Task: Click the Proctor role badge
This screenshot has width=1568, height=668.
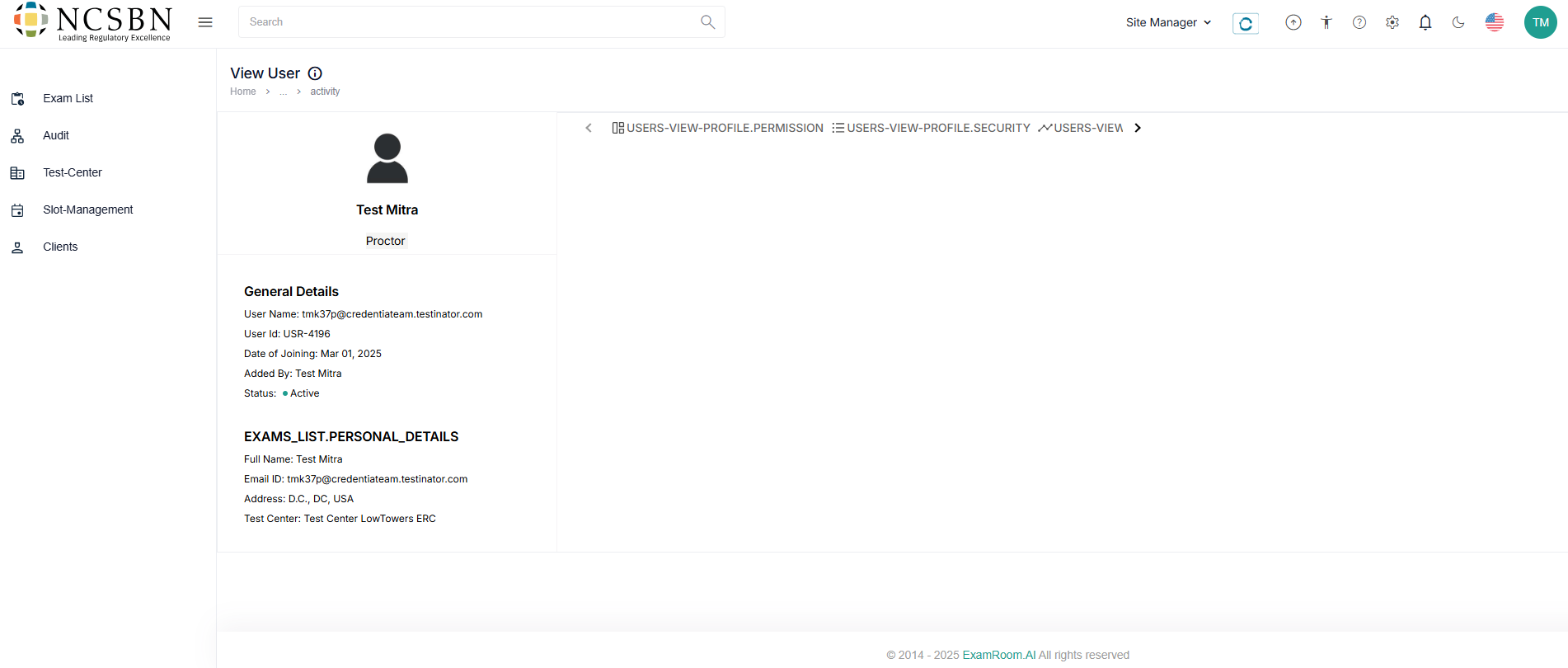Action: click(x=386, y=241)
